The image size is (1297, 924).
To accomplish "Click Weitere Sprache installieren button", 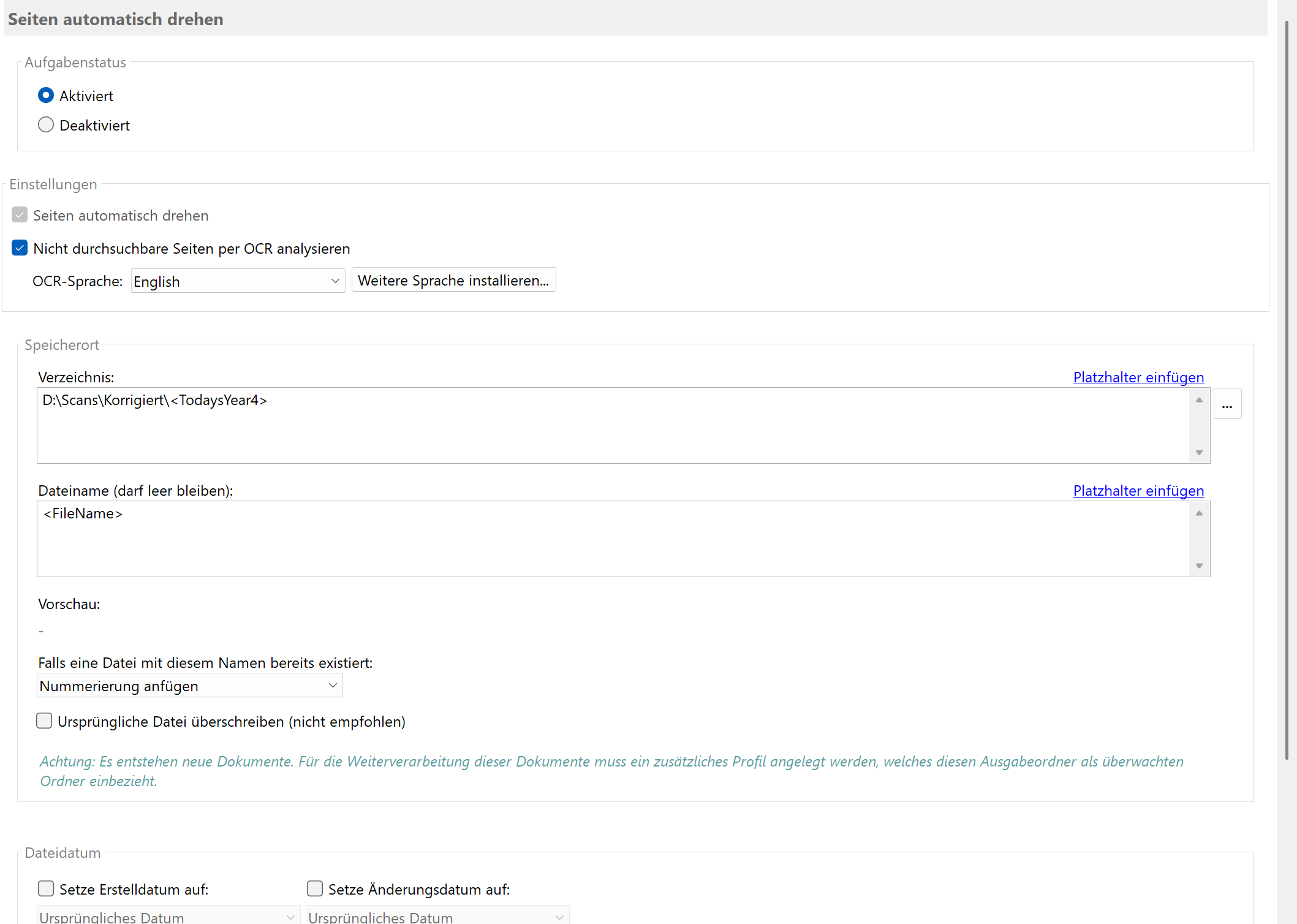I will point(453,281).
